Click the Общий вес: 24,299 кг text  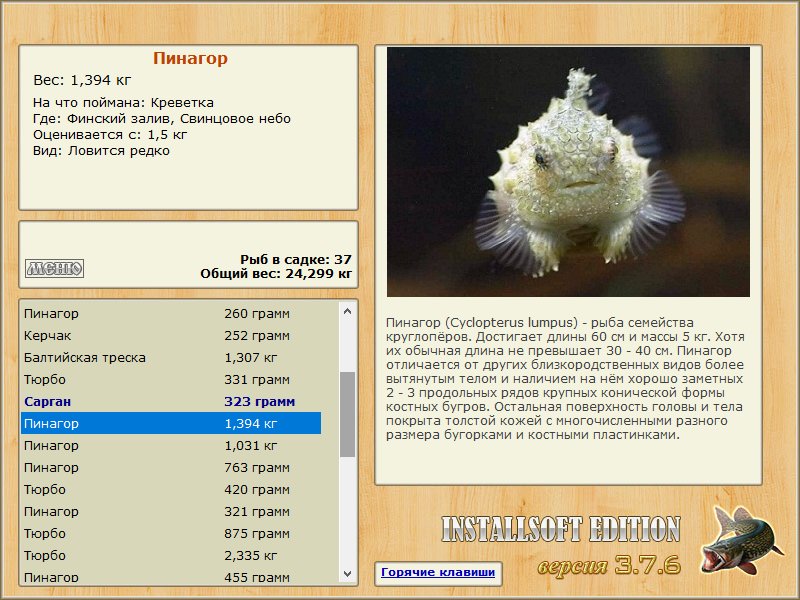[x=276, y=274]
